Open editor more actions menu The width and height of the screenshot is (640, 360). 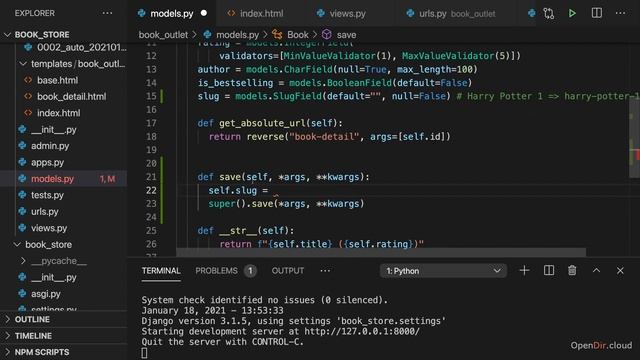(x=620, y=13)
